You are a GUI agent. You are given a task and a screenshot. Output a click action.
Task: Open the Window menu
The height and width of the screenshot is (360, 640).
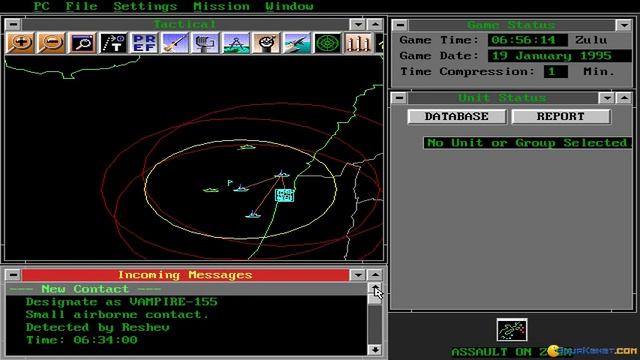coord(289,6)
